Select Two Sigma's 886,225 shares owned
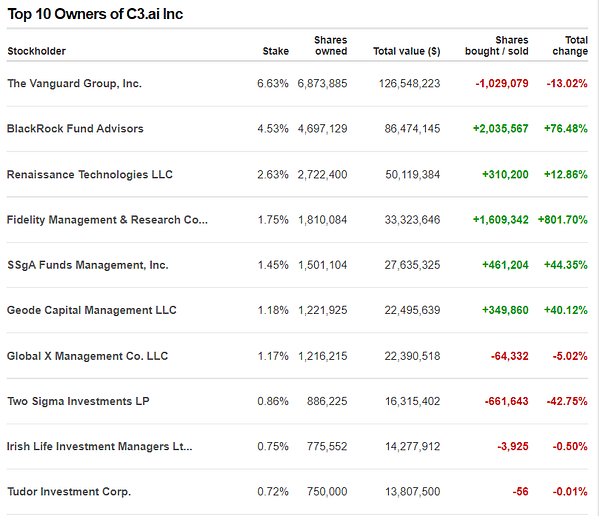 coord(327,401)
